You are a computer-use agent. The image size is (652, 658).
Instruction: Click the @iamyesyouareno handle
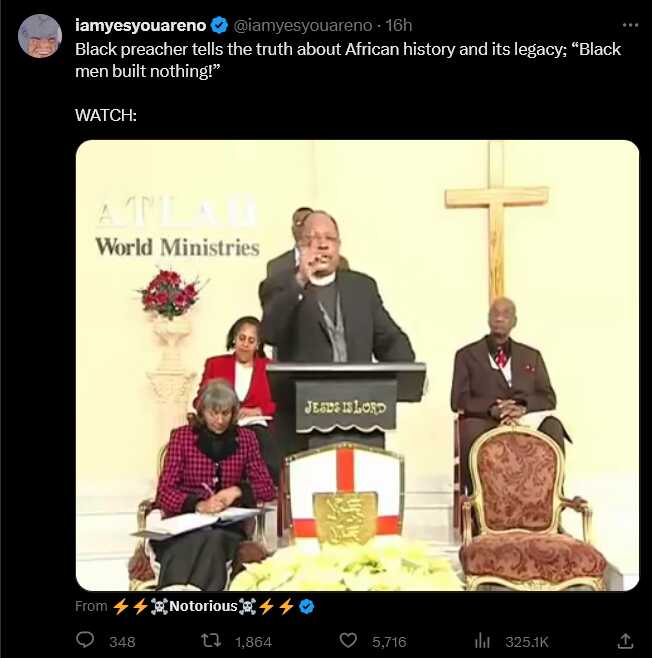tap(303, 26)
